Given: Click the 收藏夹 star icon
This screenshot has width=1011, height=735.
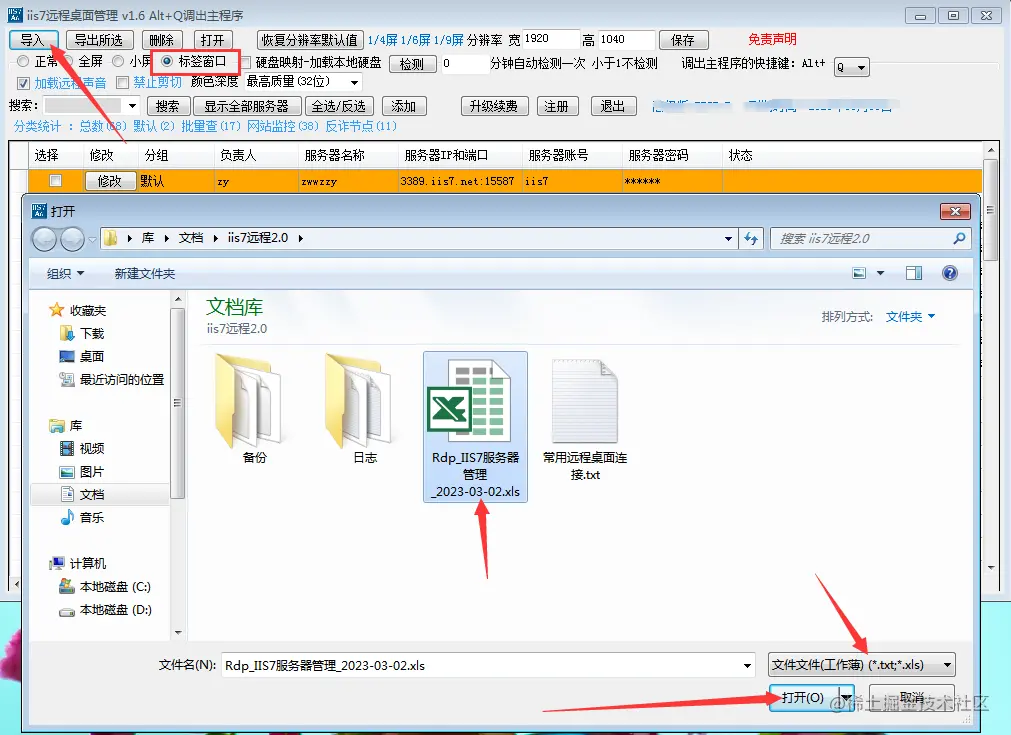Looking at the screenshot, I should 57,310.
